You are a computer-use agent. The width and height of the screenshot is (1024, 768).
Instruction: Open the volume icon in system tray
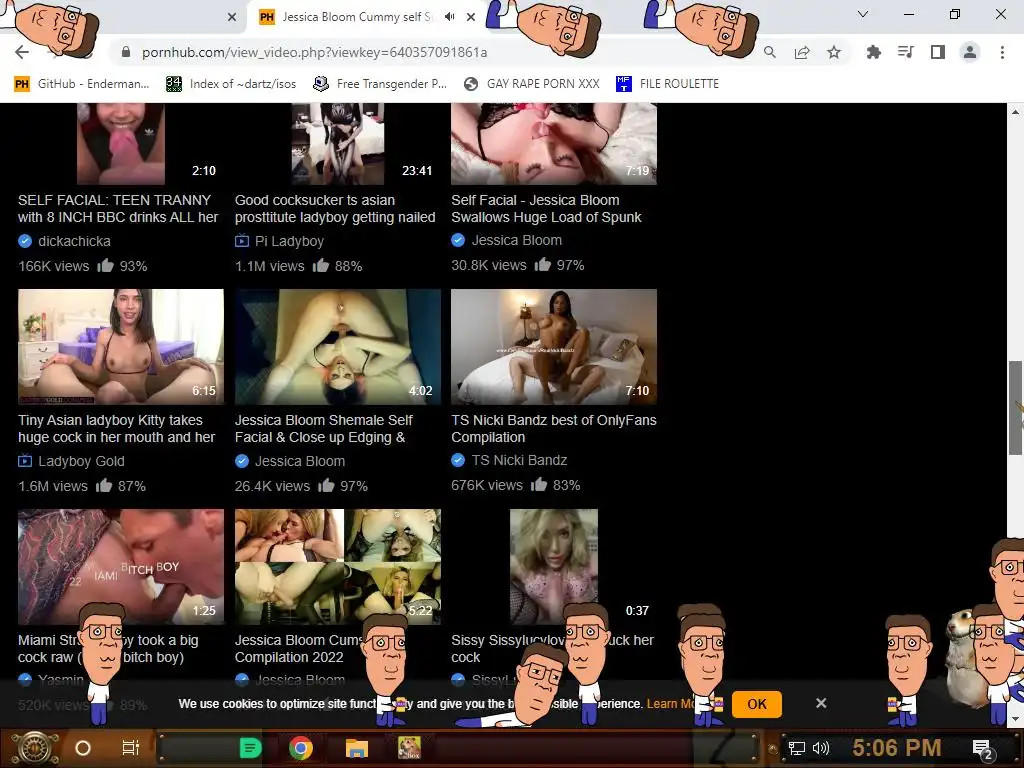(820, 748)
